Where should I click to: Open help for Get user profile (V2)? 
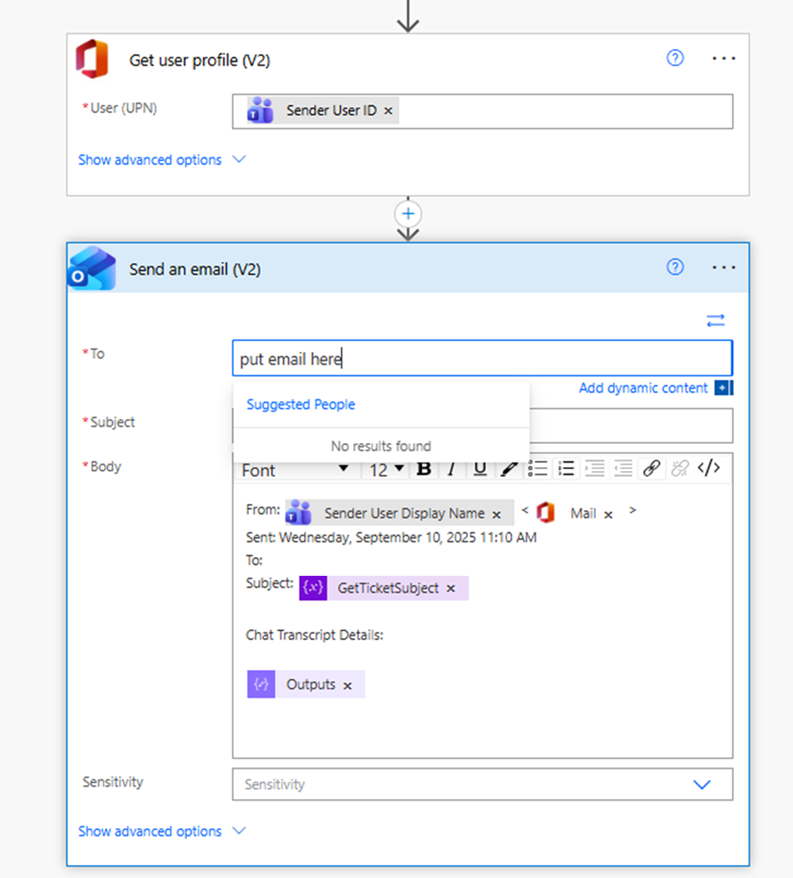(675, 58)
